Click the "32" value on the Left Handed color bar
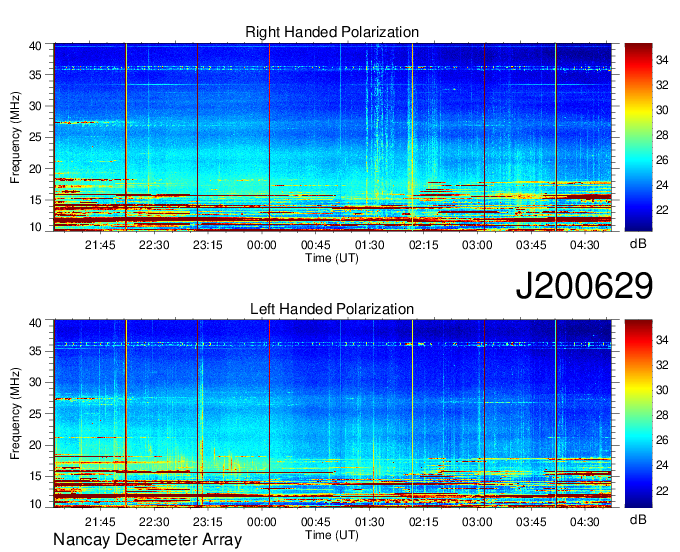Viewport: 680px width, 552px height. pos(662,365)
